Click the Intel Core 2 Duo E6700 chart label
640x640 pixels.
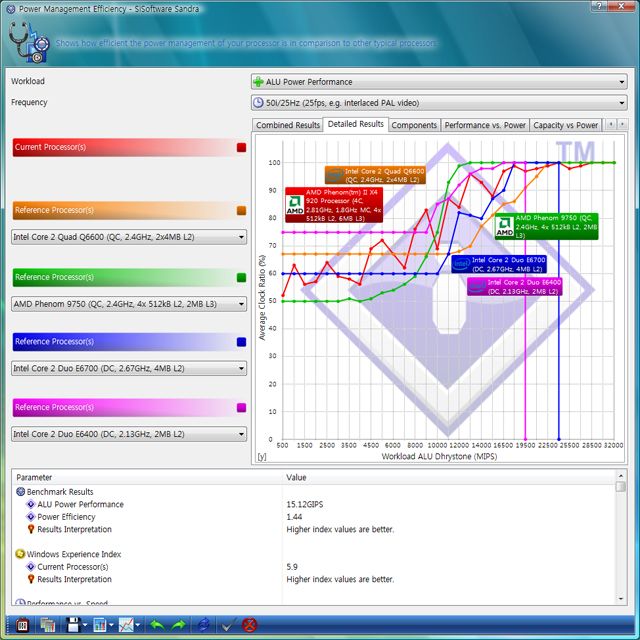coord(499,264)
